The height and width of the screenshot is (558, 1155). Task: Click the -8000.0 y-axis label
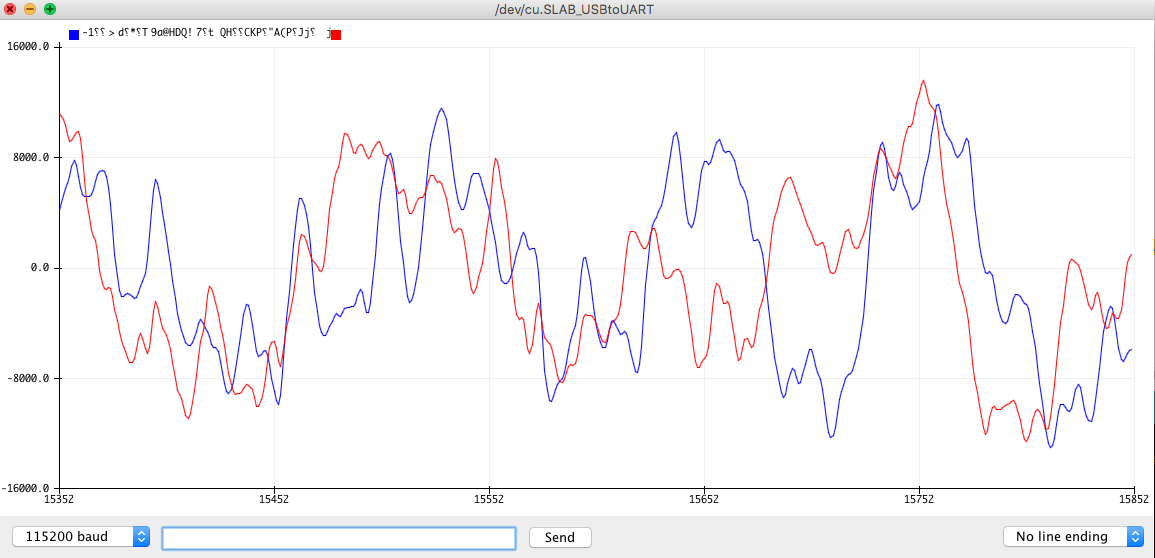tap(27, 378)
